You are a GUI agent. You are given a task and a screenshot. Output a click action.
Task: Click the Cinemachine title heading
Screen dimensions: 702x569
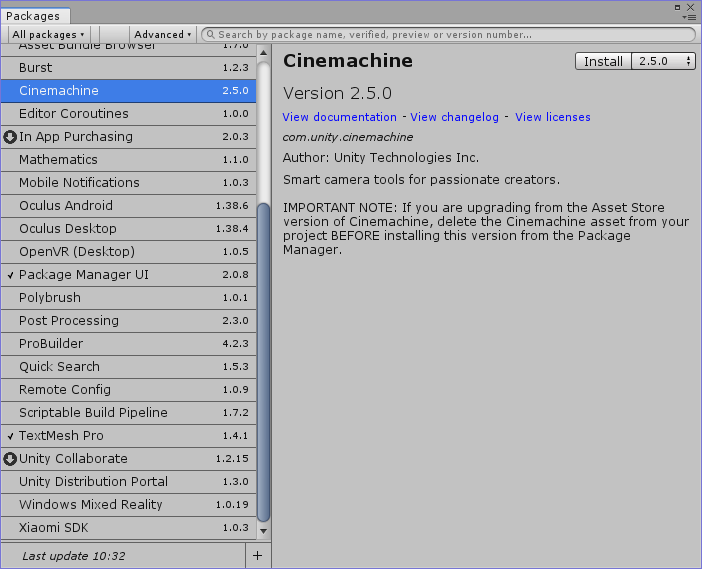[x=348, y=61]
